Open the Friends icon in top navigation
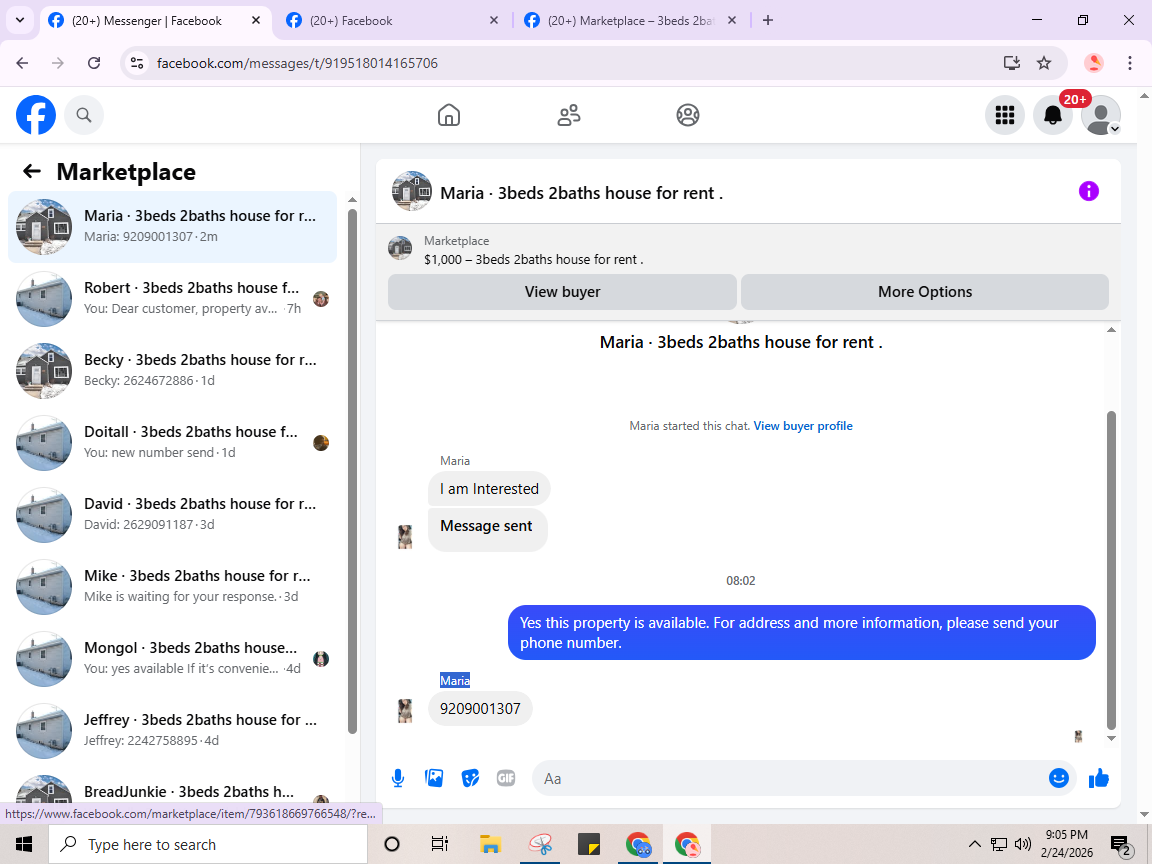The height and width of the screenshot is (864, 1152). tap(569, 115)
